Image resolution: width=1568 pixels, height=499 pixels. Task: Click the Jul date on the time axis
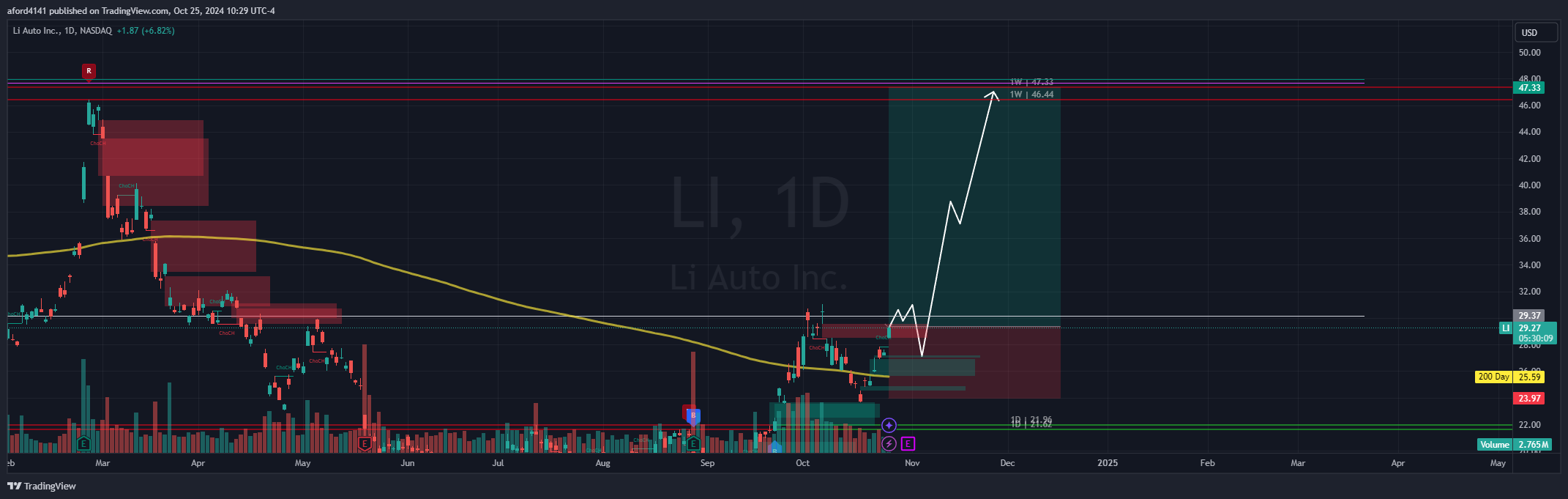point(498,463)
